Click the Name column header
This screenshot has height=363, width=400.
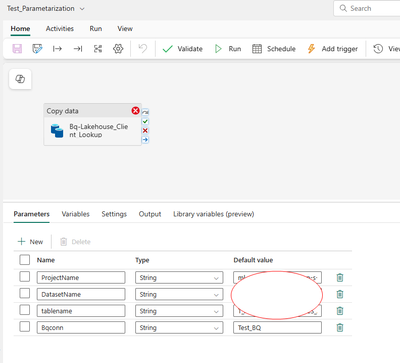pyautogui.click(x=46, y=260)
